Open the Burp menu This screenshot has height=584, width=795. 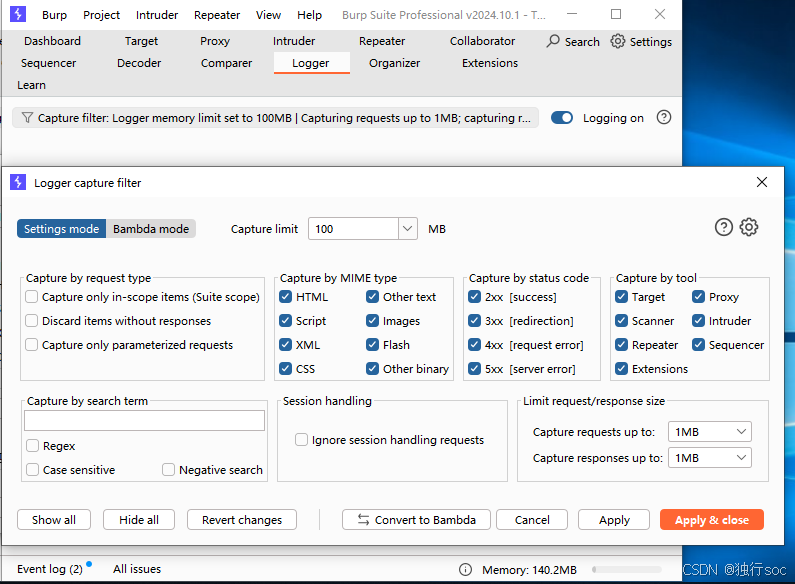point(54,15)
